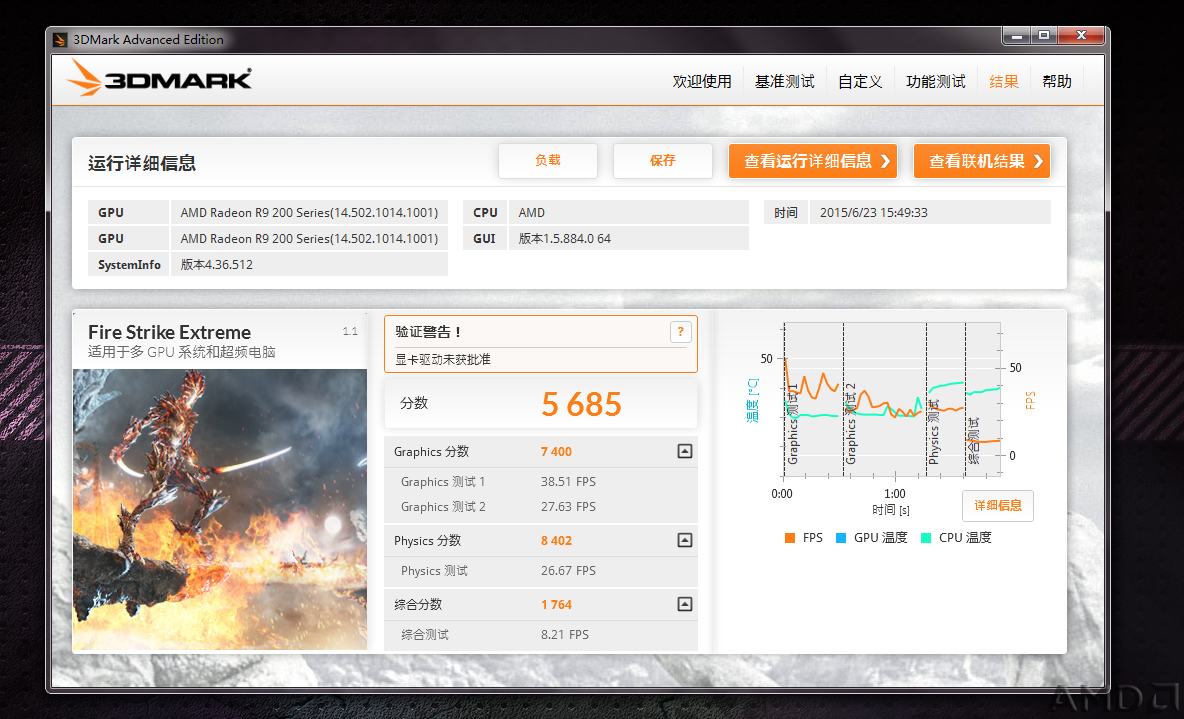Click the 综合测试 row label
Screen dimensions: 1184x719
(x=425, y=635)
